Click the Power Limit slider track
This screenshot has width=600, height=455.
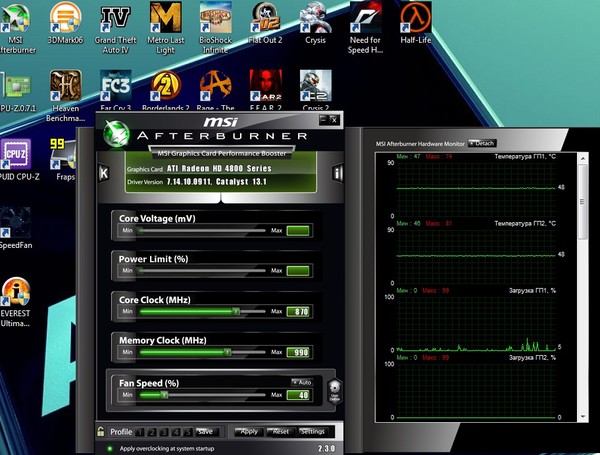pos(202,271)
